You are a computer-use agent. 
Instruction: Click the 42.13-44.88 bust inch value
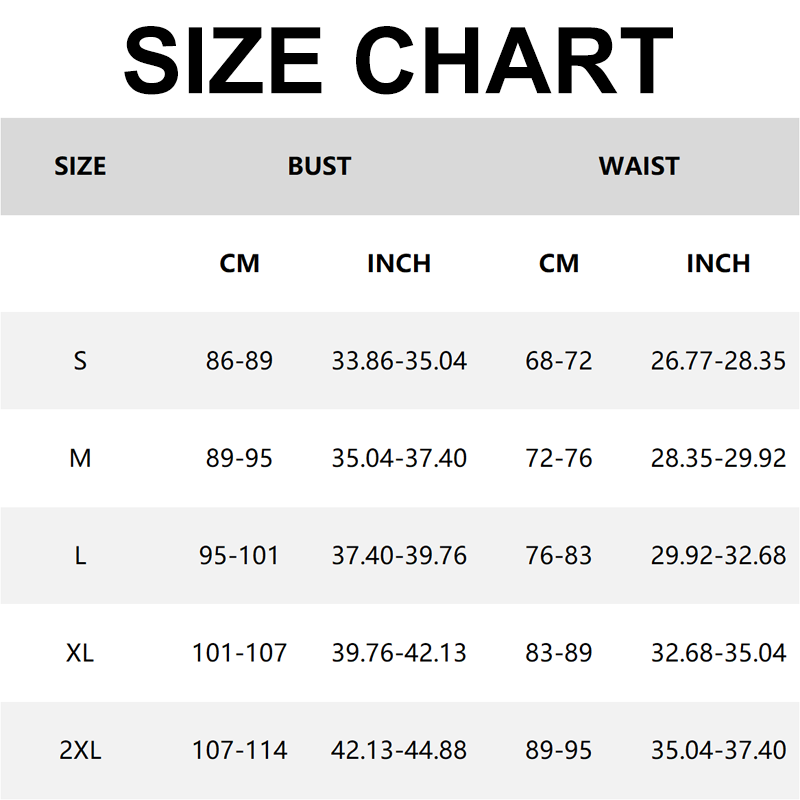click(x=399, y=750)
